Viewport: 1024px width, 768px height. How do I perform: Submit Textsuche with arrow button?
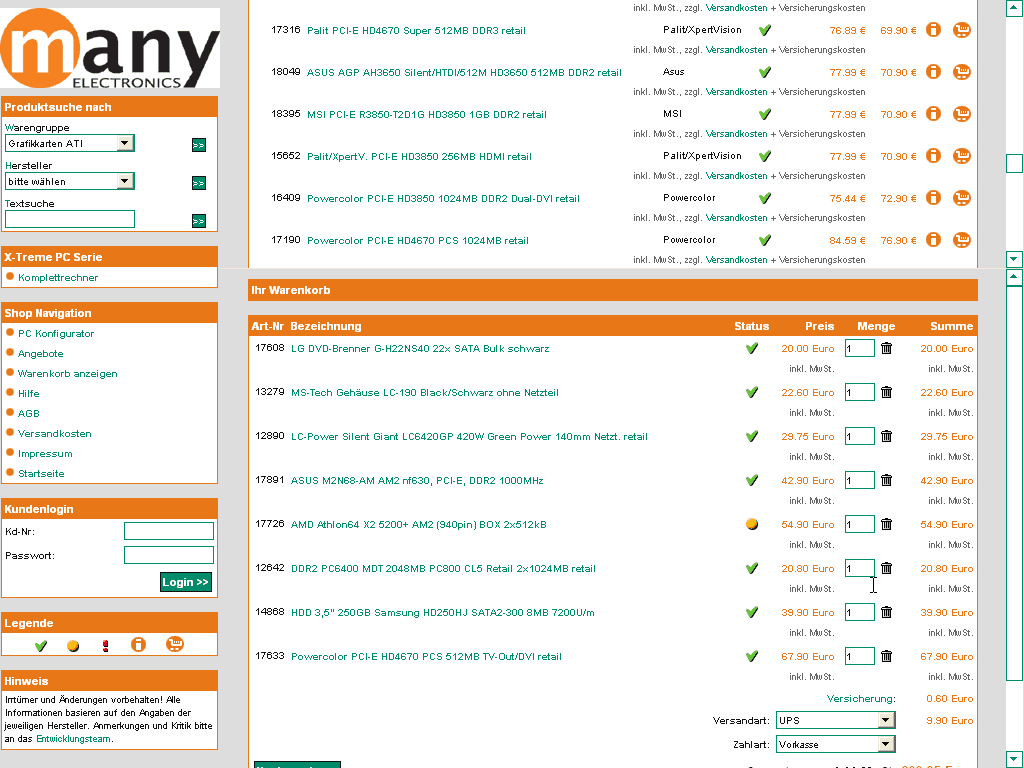[x=199, y=221]
